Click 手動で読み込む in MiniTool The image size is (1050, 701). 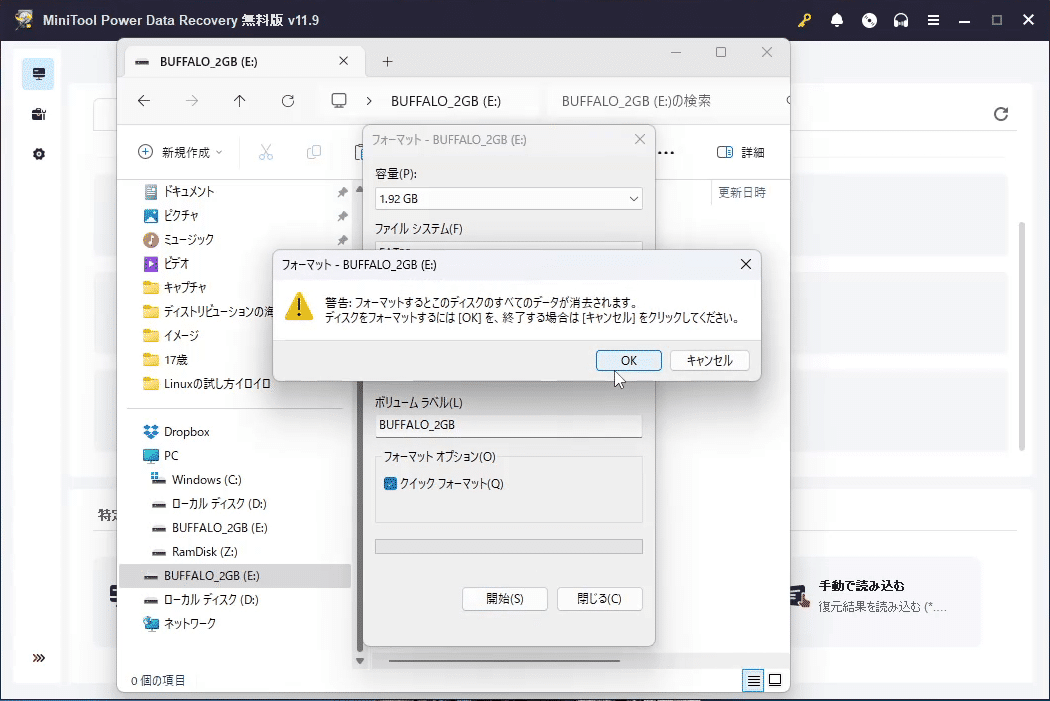pos(861,586)
